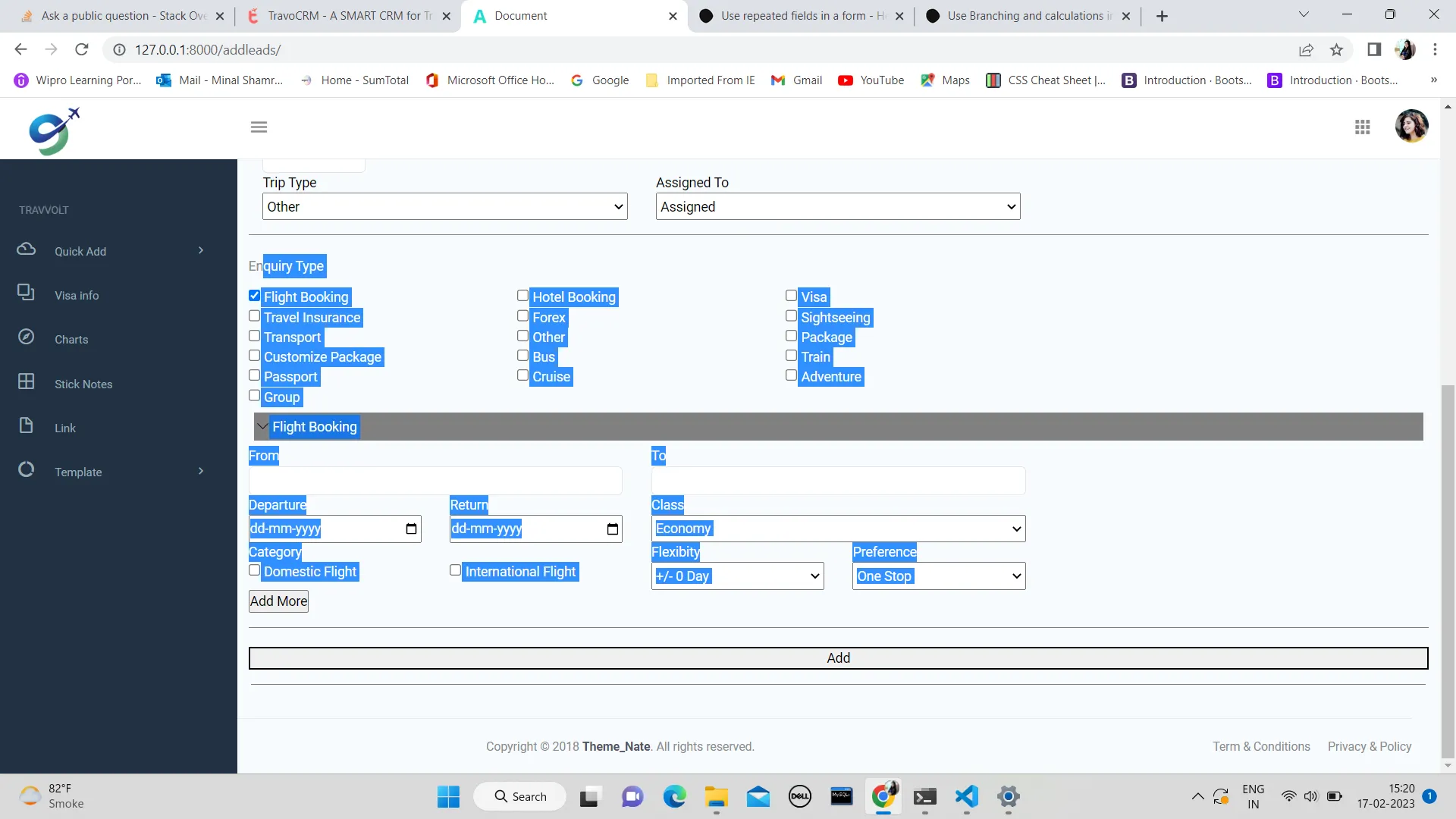
Task: Enable the International Flight checkbox
Action: click(455, 570)
